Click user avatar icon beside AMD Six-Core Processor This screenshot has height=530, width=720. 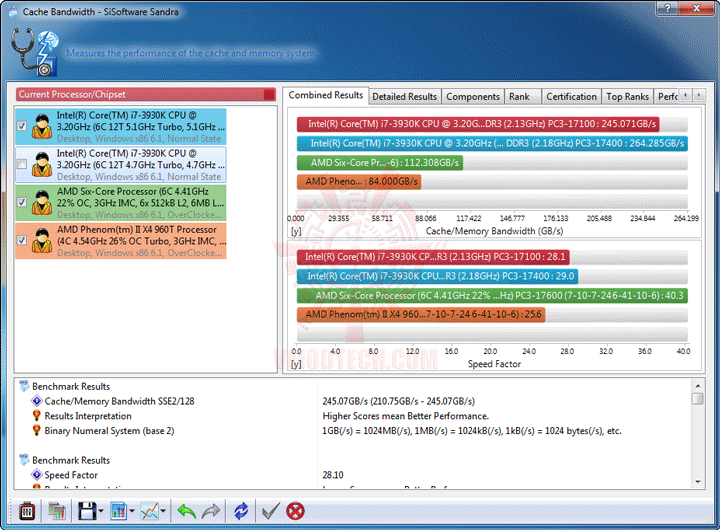(x=42, y=203)
